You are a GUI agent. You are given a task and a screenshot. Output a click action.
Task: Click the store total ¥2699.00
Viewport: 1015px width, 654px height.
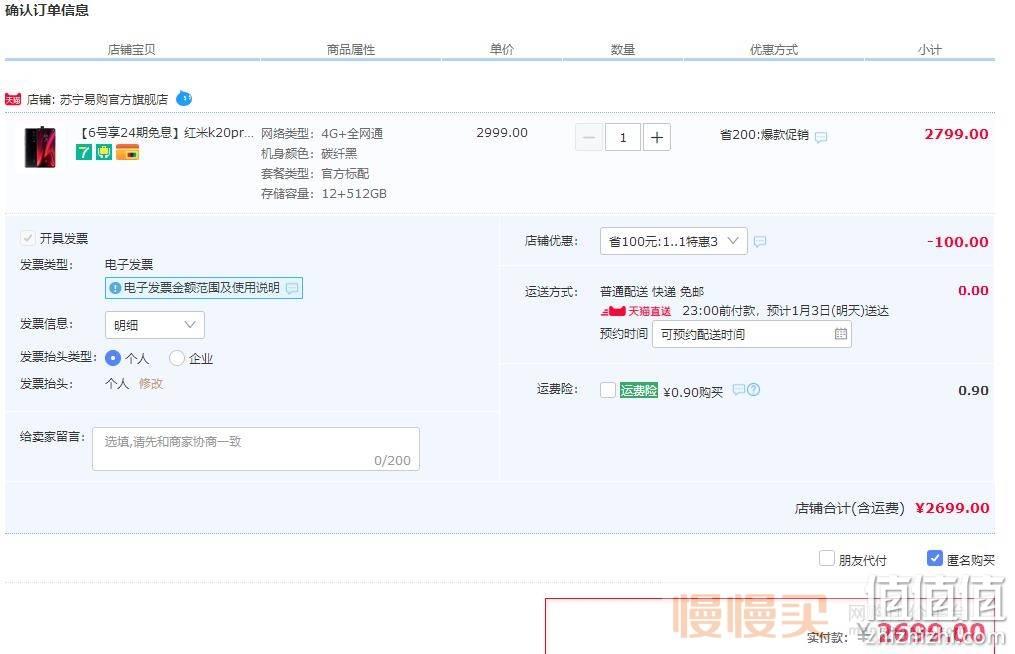pos(952,508)
